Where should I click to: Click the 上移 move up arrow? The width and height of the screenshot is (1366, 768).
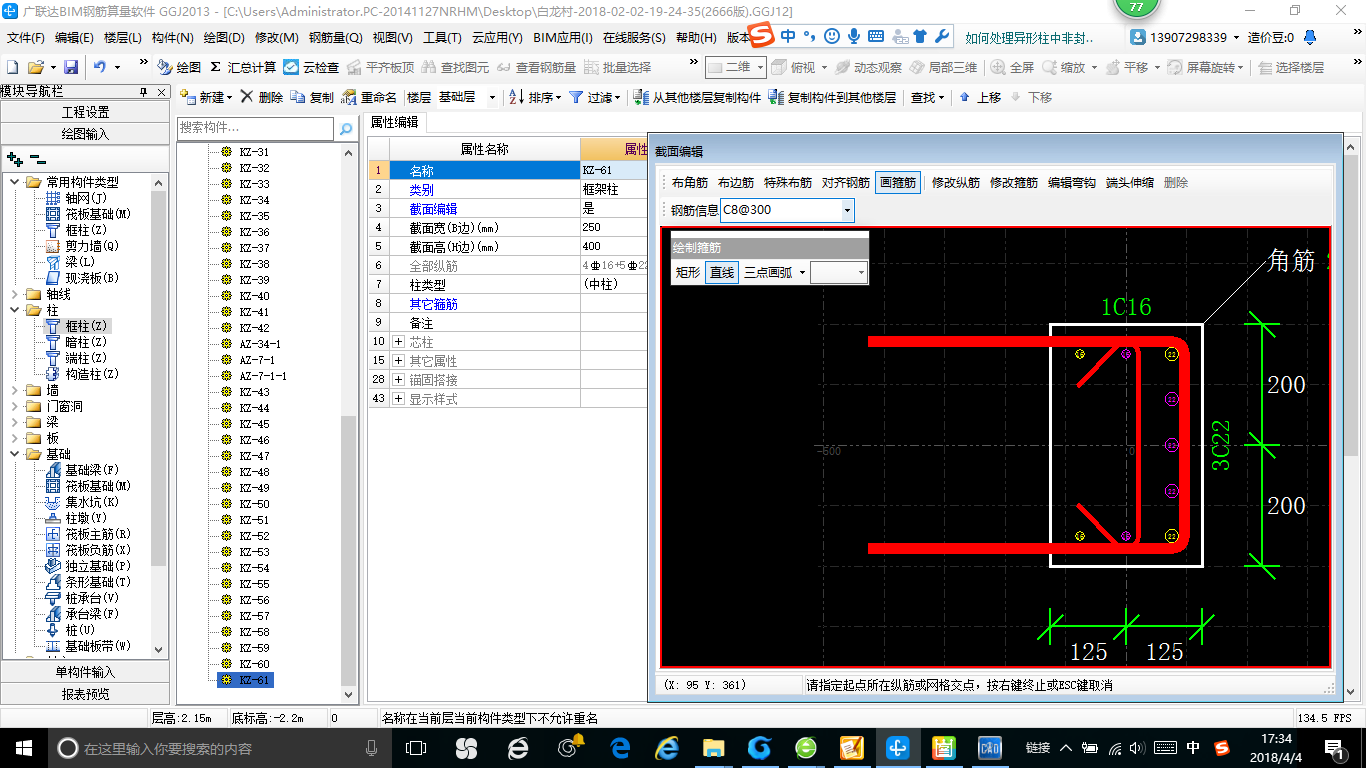tap(979, 97)
